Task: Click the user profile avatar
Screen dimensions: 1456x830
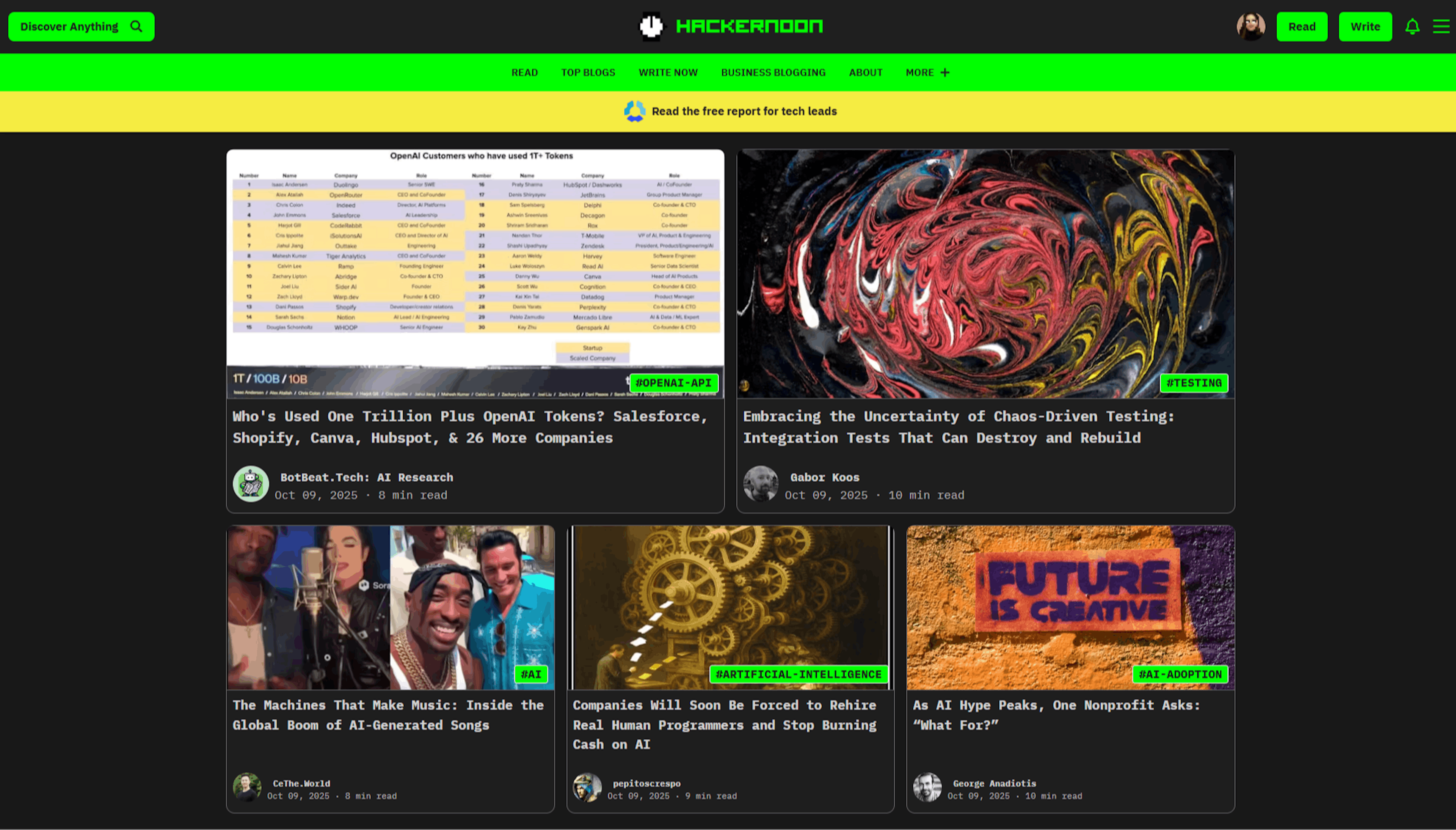Action: pyautogui.click(x=1250, y=26)
